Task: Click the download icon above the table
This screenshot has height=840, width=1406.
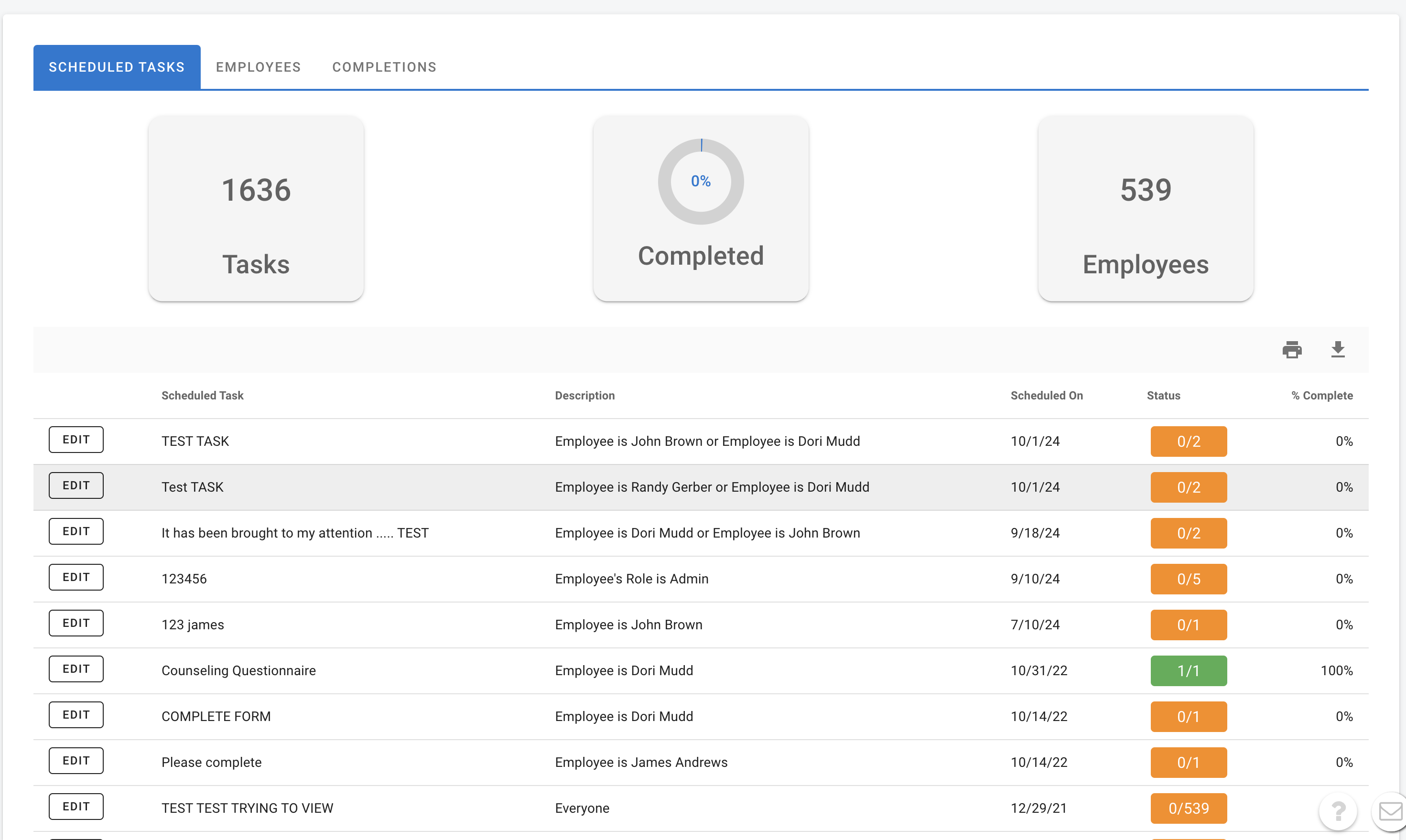Action: [1338, 350]
